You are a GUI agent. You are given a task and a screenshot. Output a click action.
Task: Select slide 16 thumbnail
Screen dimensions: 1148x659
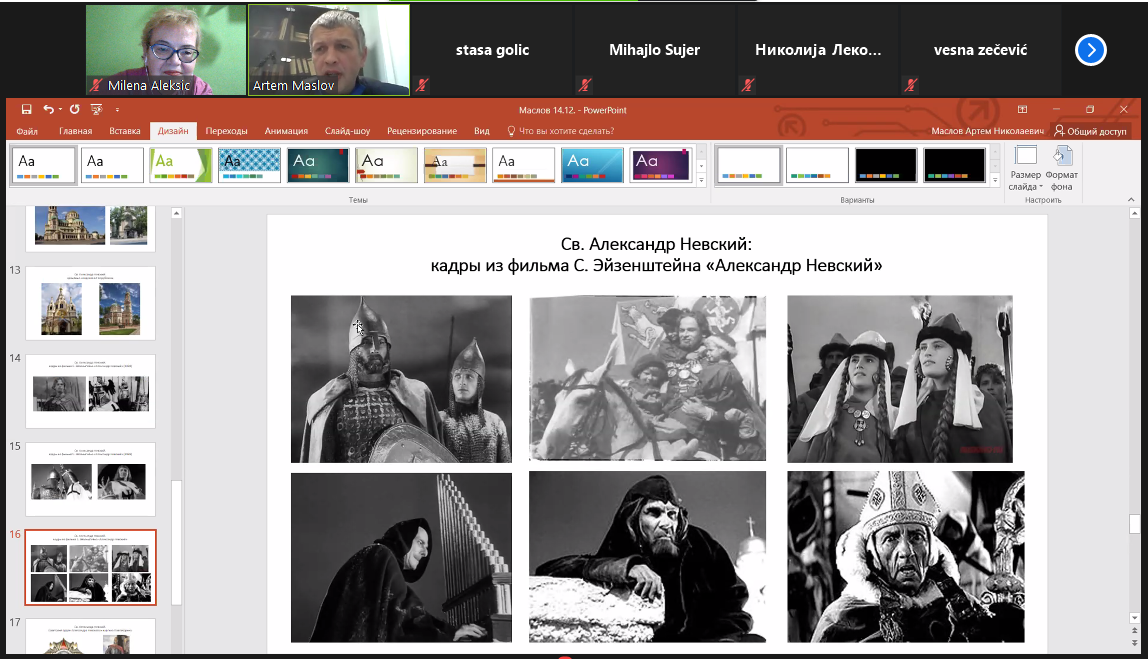coord(91,567)
